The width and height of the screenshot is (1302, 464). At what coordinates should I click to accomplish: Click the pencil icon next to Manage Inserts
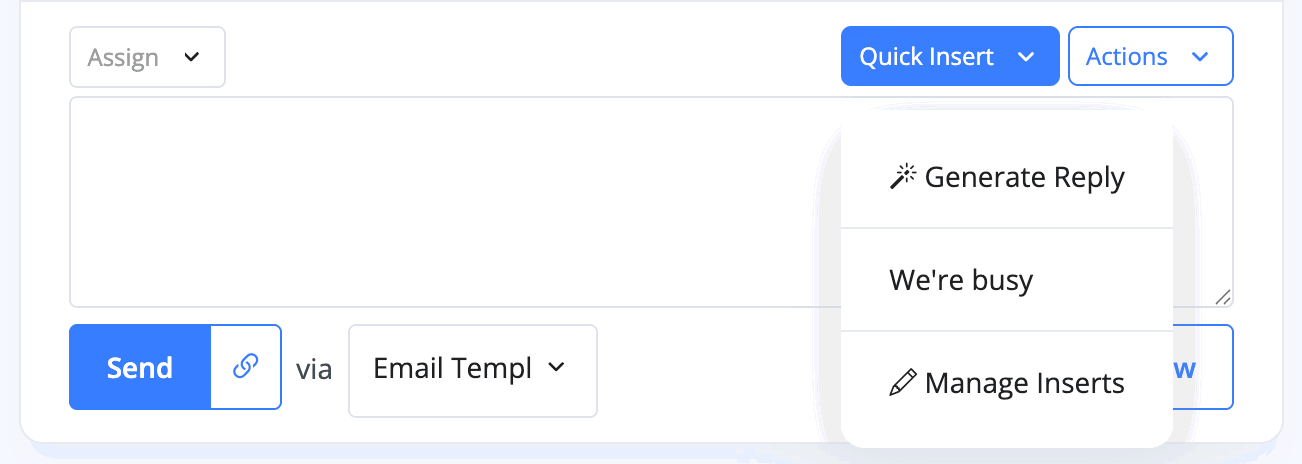[903, 383]
